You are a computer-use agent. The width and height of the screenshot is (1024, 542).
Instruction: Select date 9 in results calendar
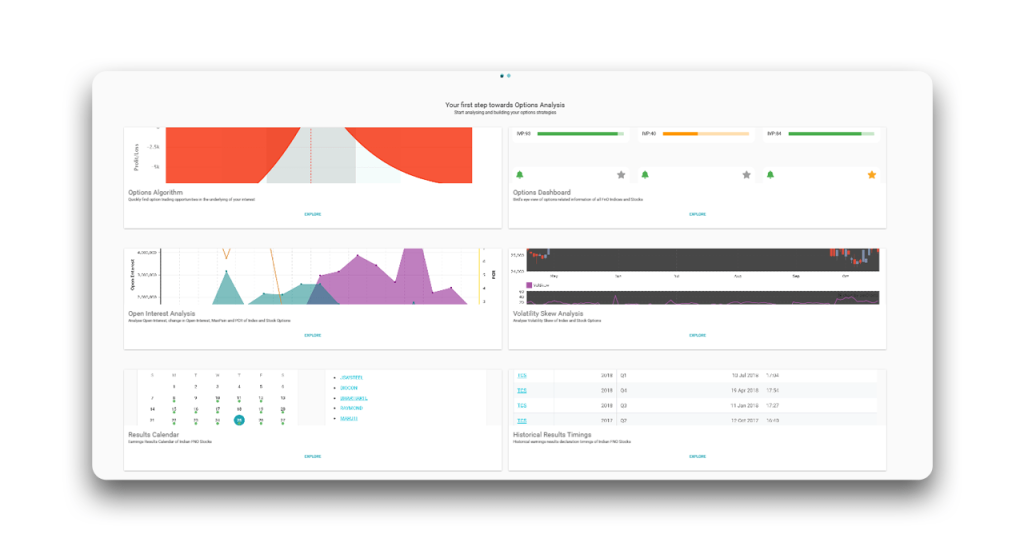tap(195, 398)
